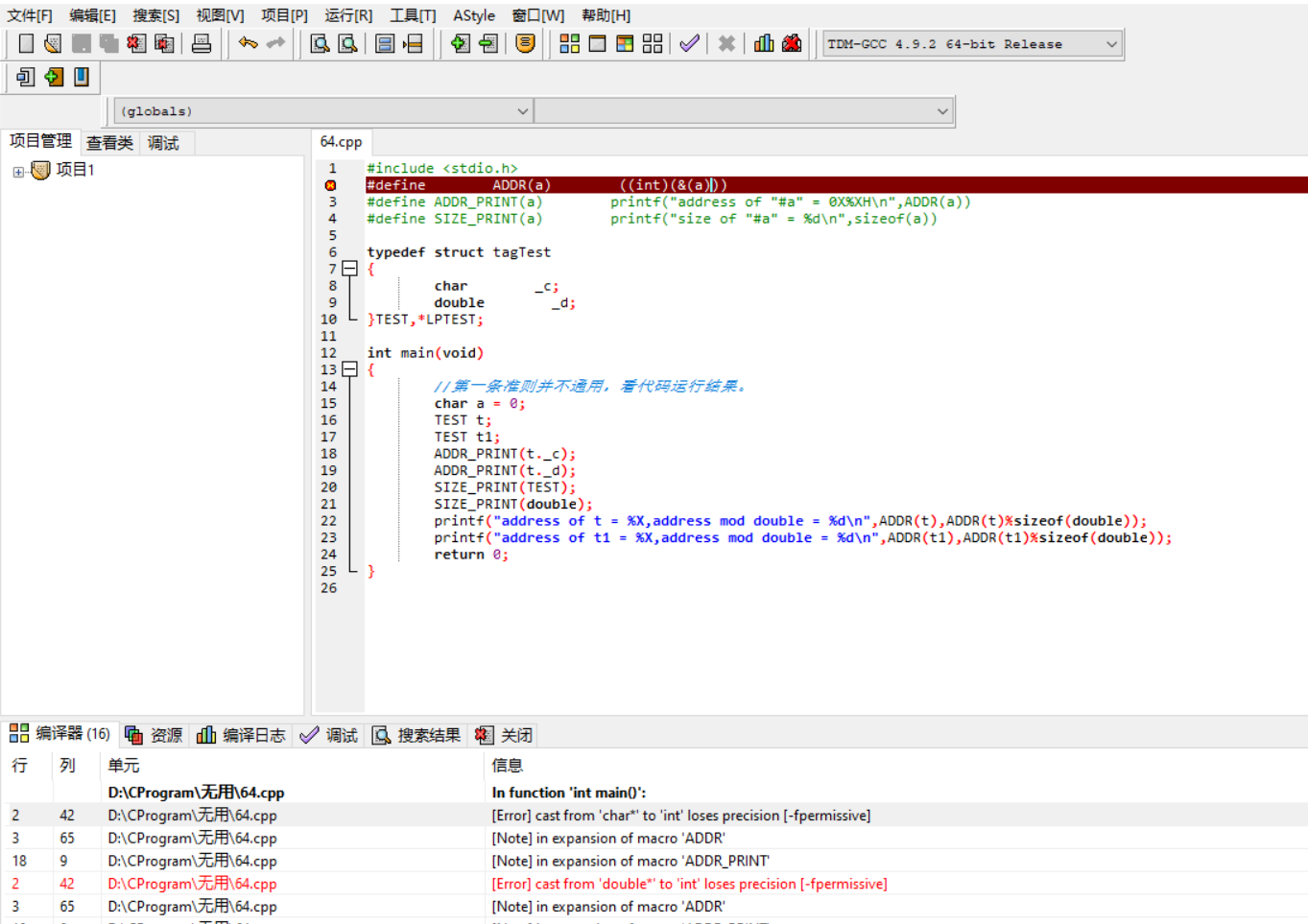Click the Insert snippet toolbar icon
The image size is (1308, 924).
tap(26, 77)
